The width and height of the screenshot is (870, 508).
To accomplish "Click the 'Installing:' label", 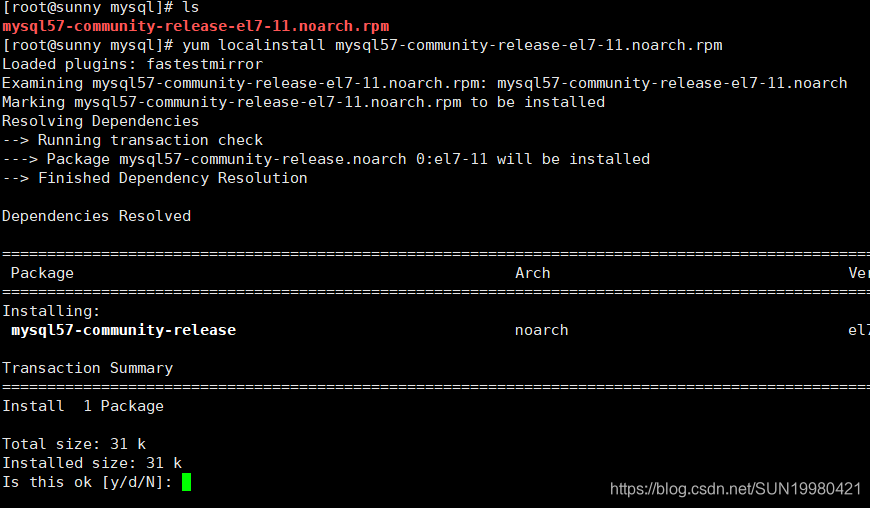I will tap(51, 311).
